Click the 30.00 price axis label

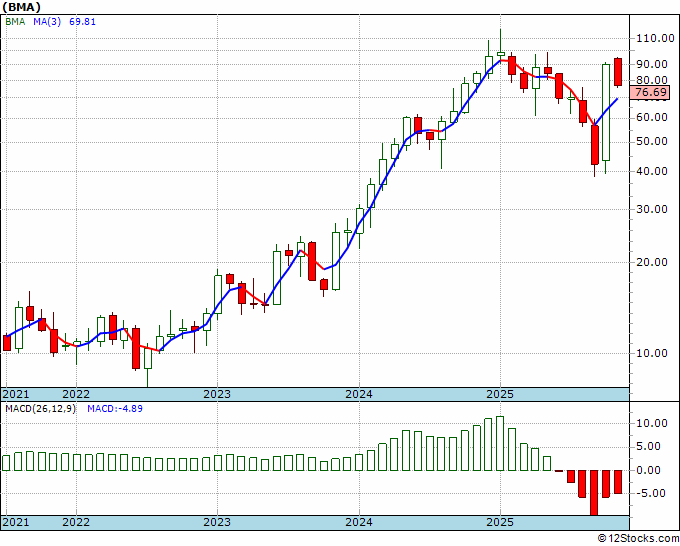pos(652,209)
